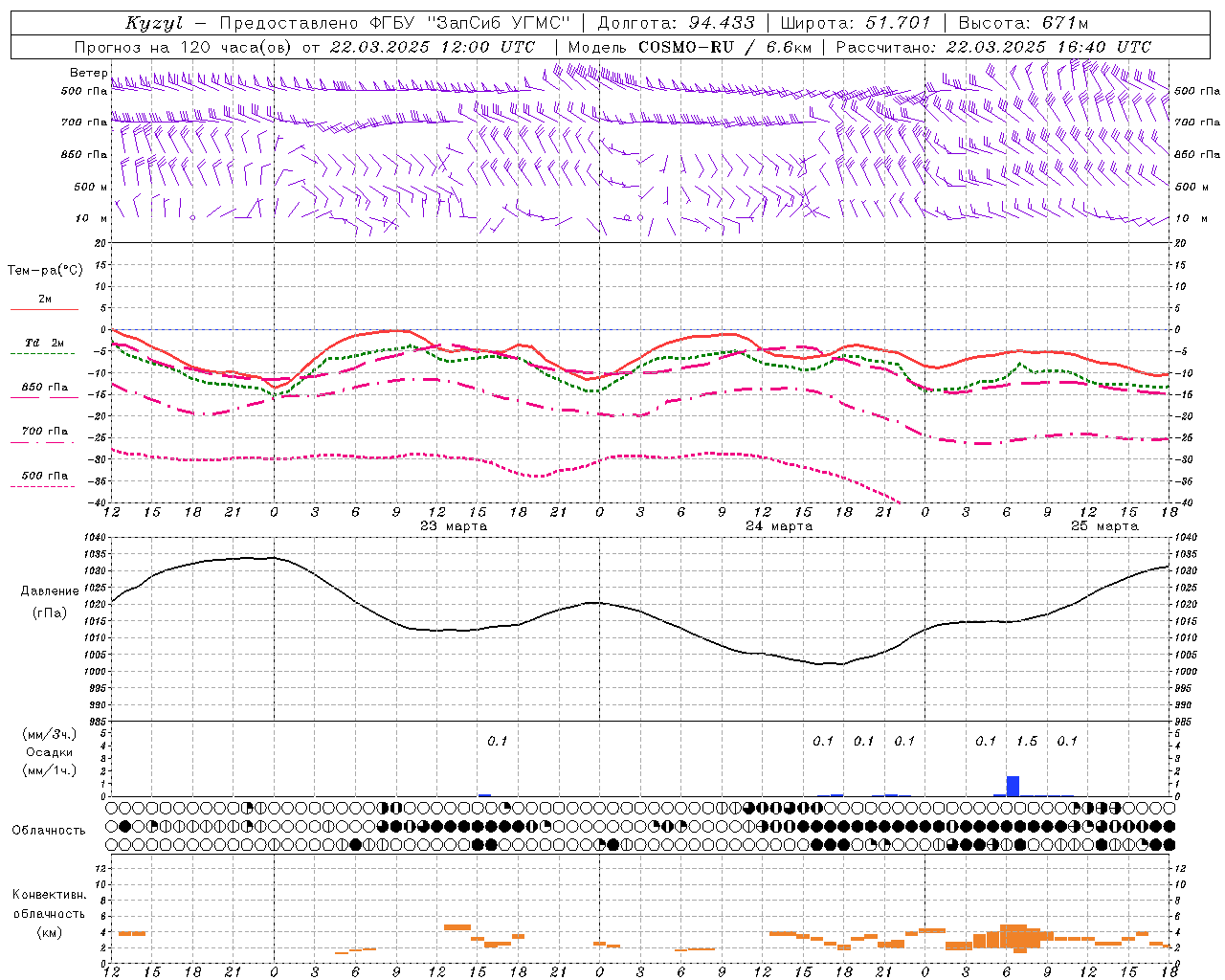The width and height of the screenshot is (1225, 980).
Task: Click the 'Тем-ра(°C)' temperature label
Action: (x=45, y=271)
